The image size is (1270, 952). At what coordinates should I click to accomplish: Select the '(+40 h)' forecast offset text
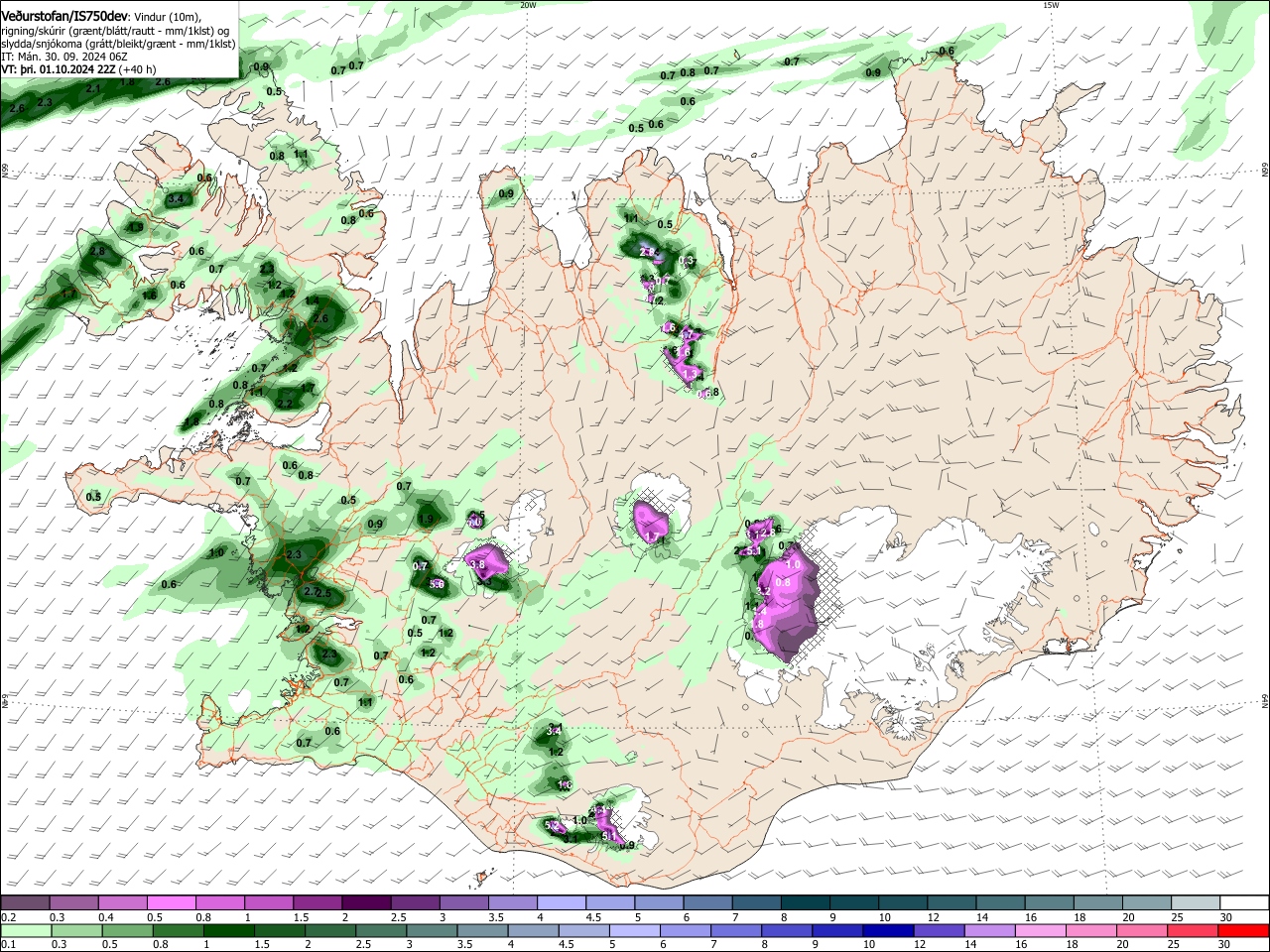138,69
